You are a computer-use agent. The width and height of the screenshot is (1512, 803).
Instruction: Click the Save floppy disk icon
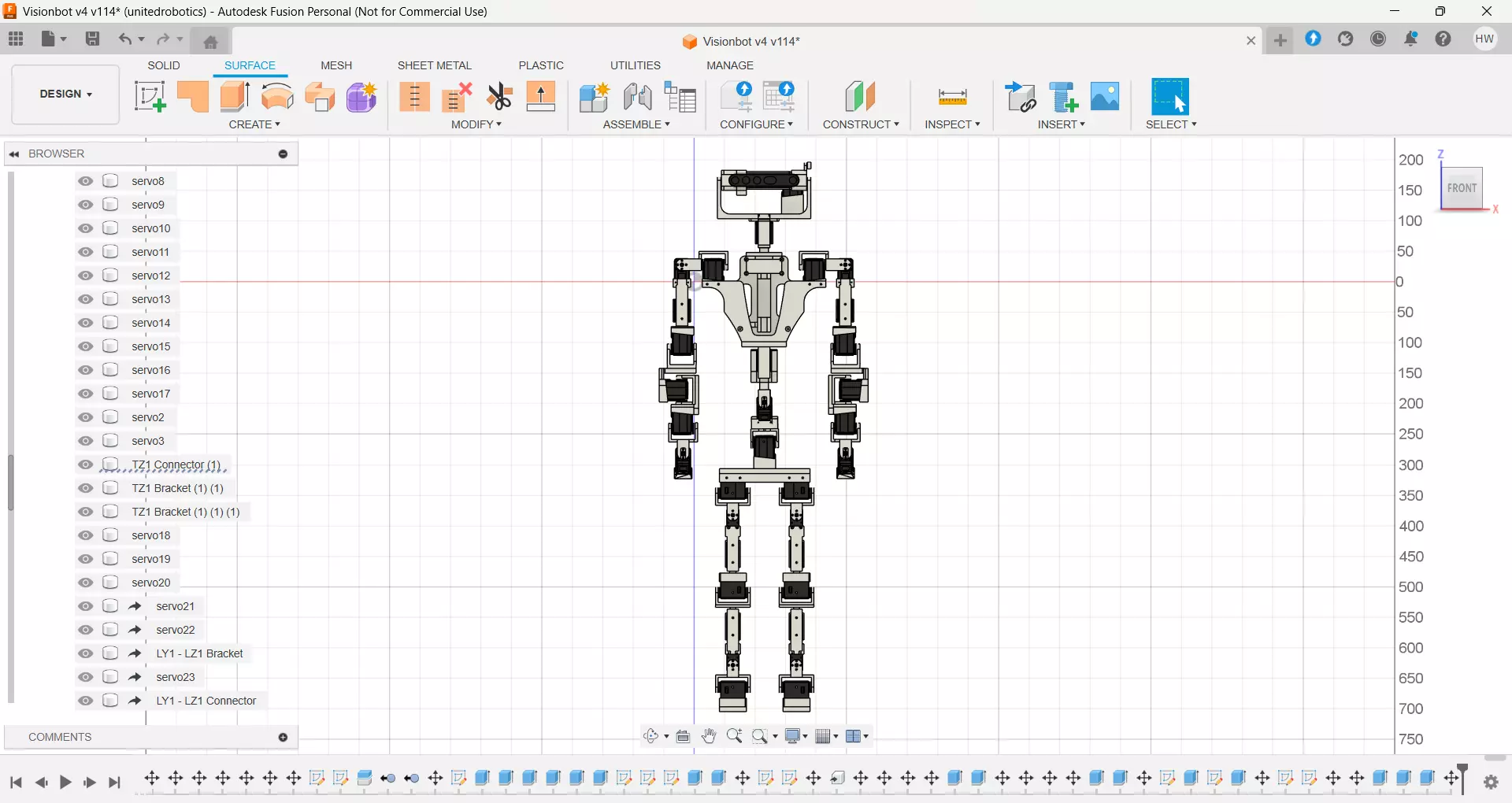[93, 39]
